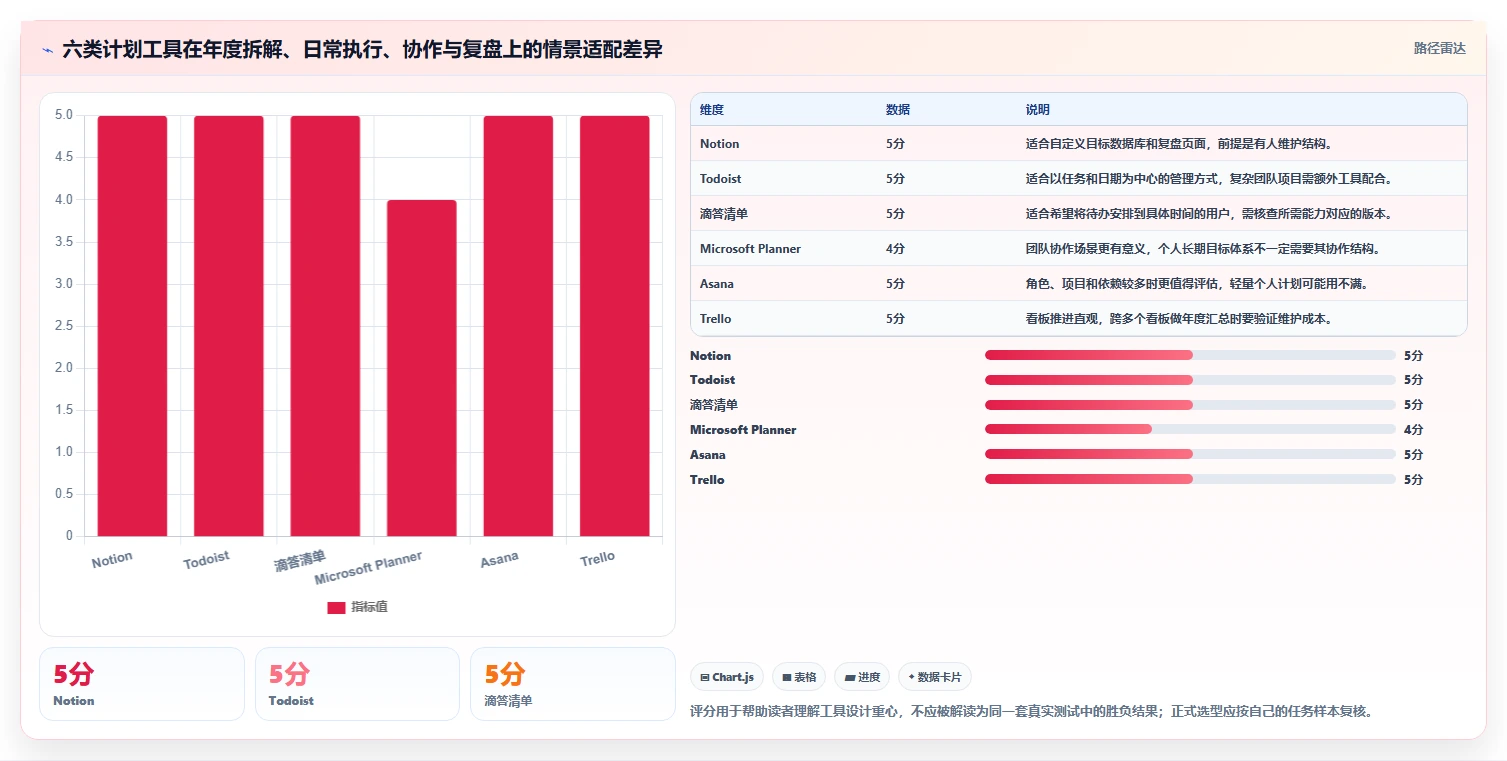Select the Notion table row name
The image size is (1507, 761).
(x=720, y=144)
